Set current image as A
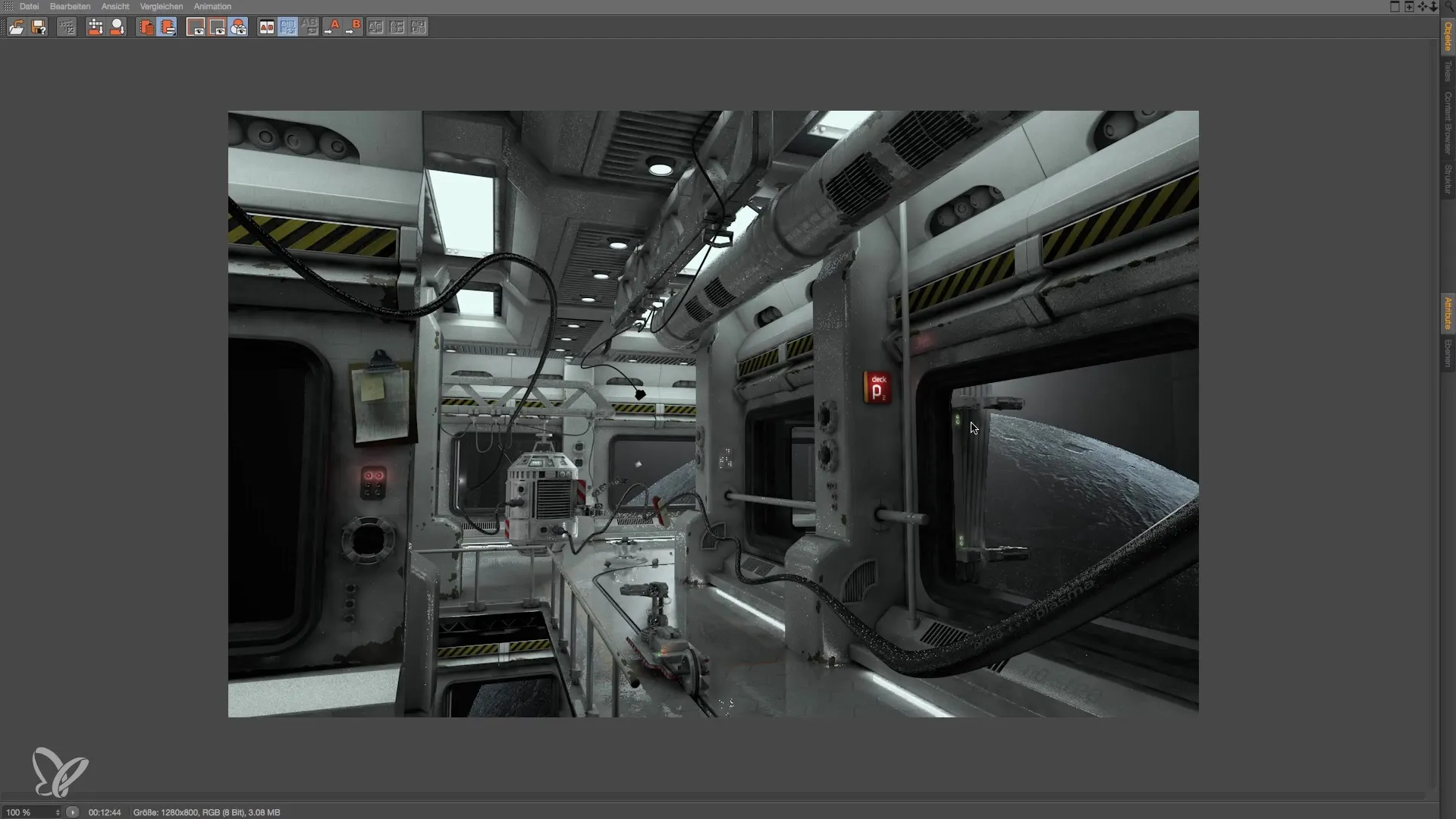 (x=332, y=27)
